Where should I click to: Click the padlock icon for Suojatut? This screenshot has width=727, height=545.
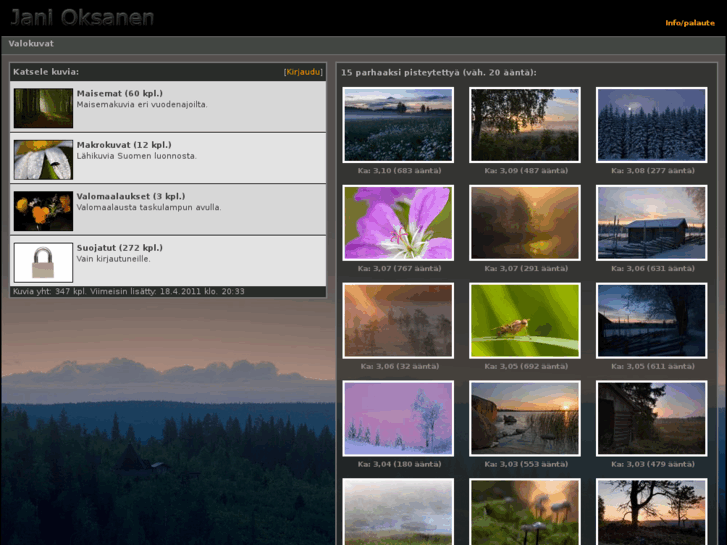tap(43, 263)
